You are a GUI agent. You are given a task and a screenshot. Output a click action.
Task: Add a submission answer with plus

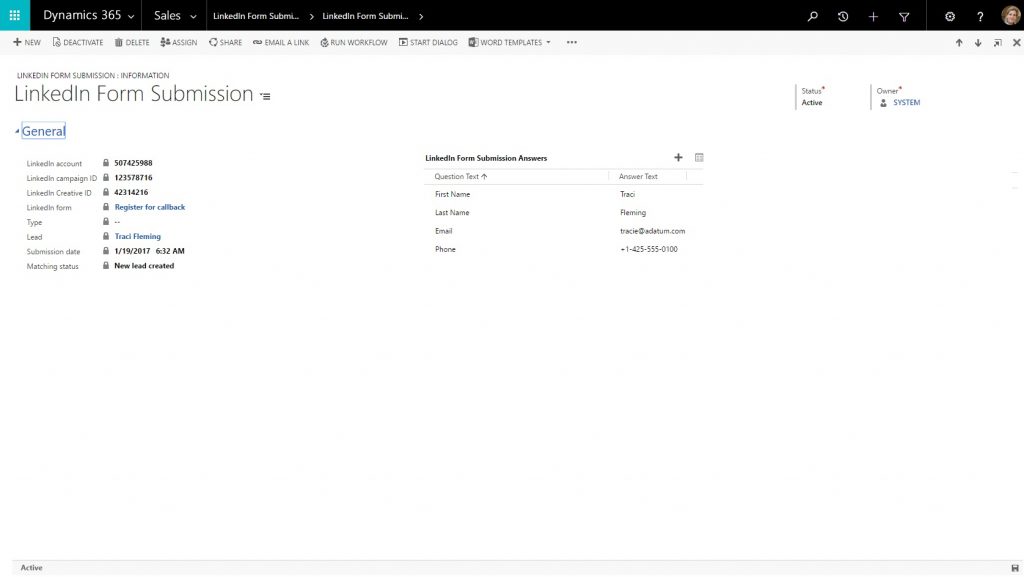click(678, 157)
